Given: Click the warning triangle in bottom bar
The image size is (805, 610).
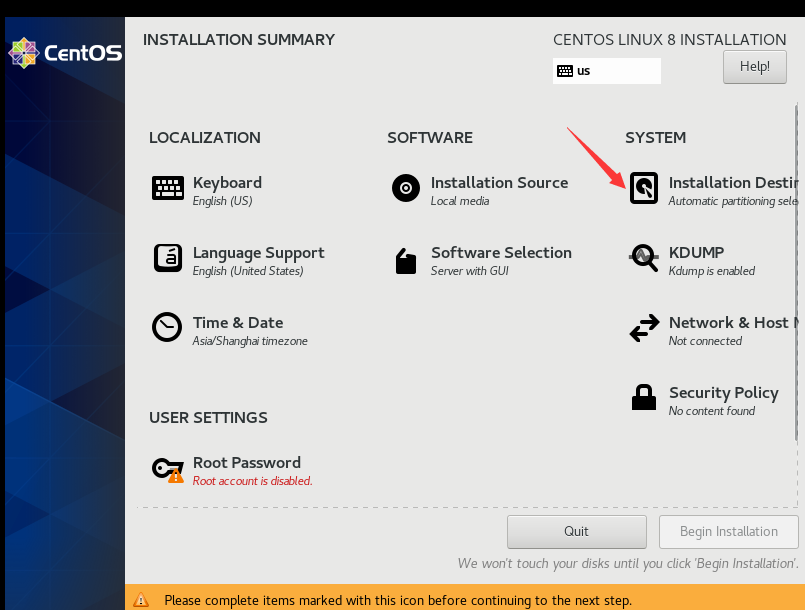Looking at the screenshot, I should coord(141,599).
